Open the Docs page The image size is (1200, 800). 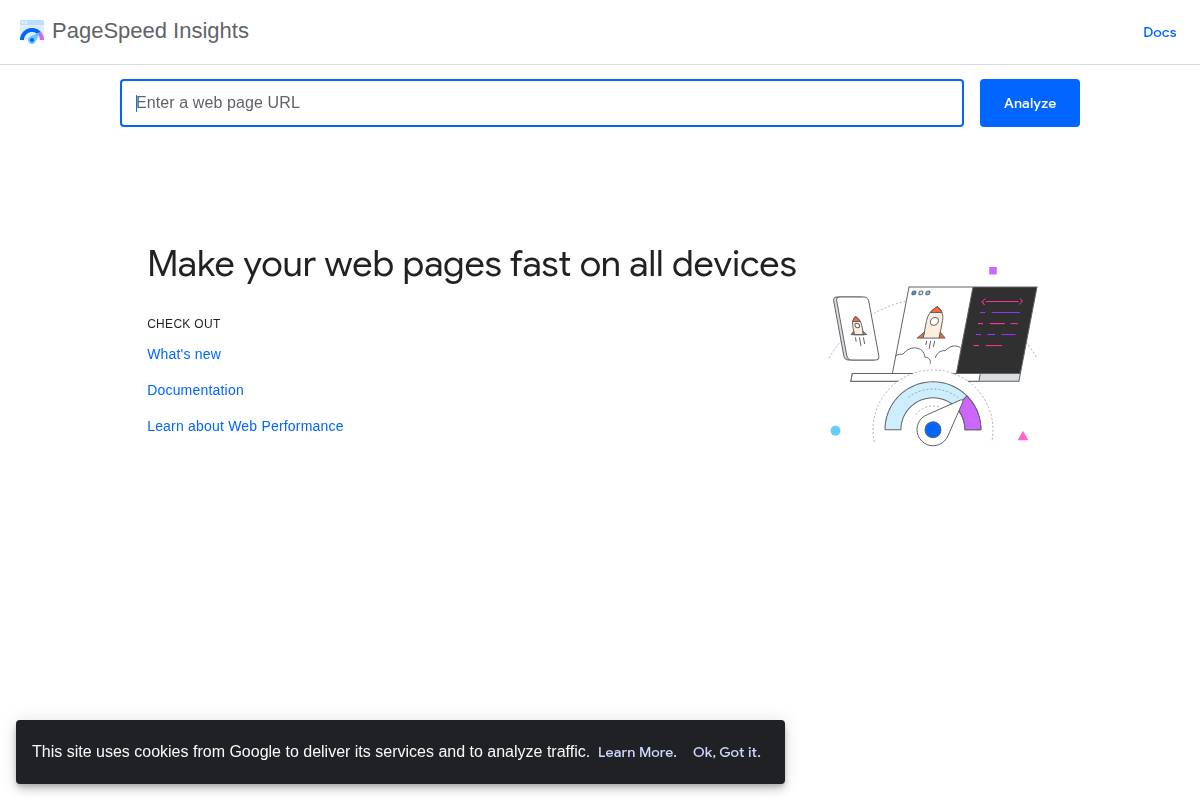coord(1159,32)
